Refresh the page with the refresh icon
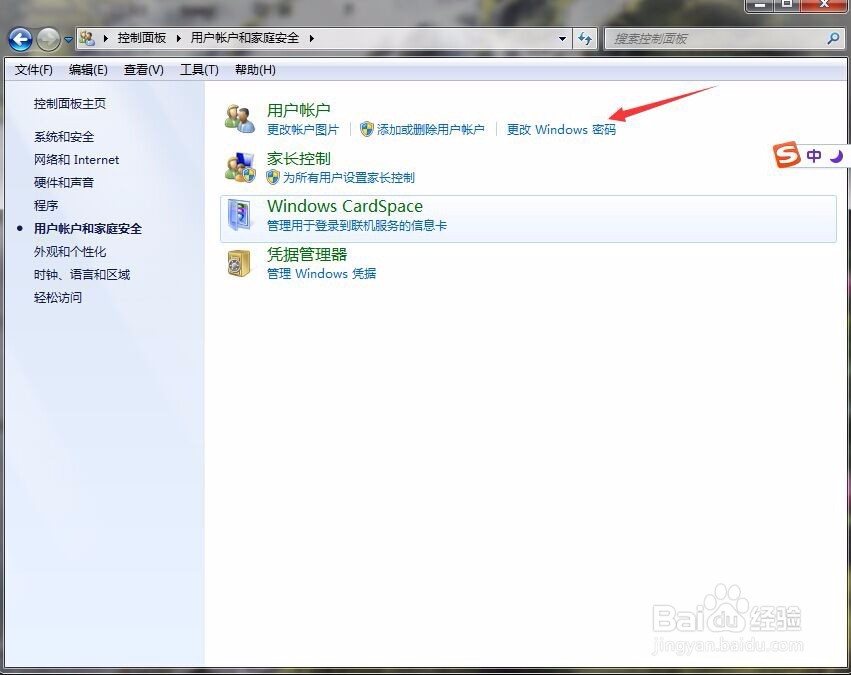The image size is (851, 675). pyautogui.click(x=585, y=39)
